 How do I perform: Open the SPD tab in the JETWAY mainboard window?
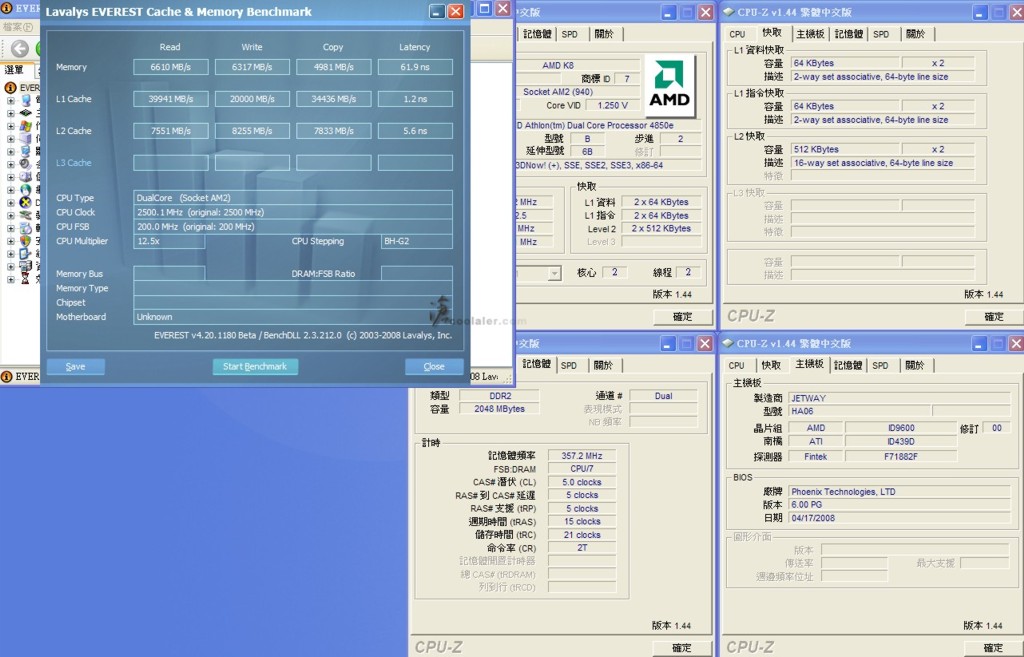coord(880,365)
